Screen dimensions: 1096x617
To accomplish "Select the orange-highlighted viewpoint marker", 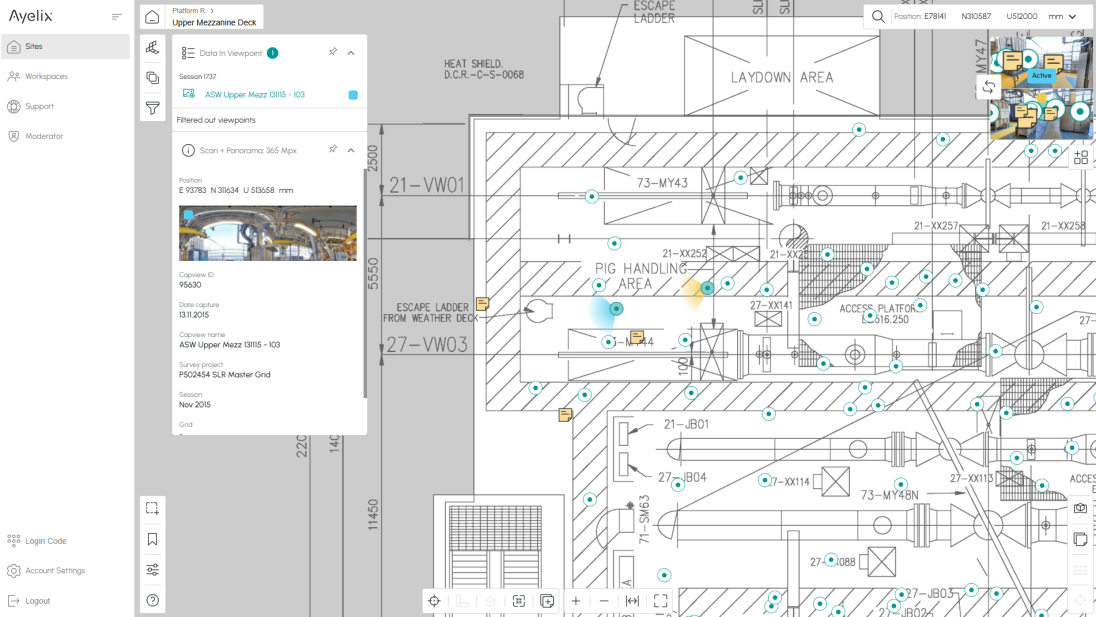I will (707, 288).
